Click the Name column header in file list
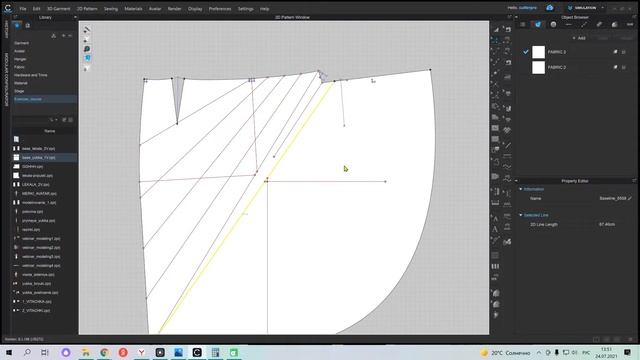 pyautogui.click(x=49, y=131)
